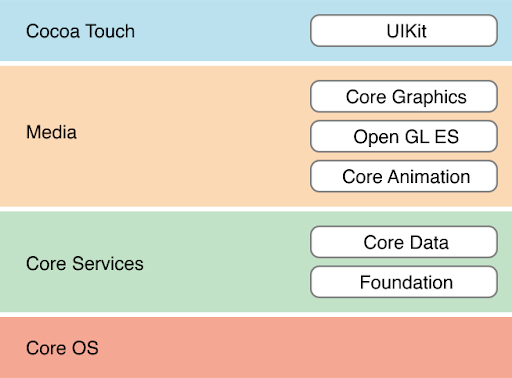Screen dimensions: 512x378
Task: Click gap between Core Data and Foundation boxes
Action: pos(404,262)
